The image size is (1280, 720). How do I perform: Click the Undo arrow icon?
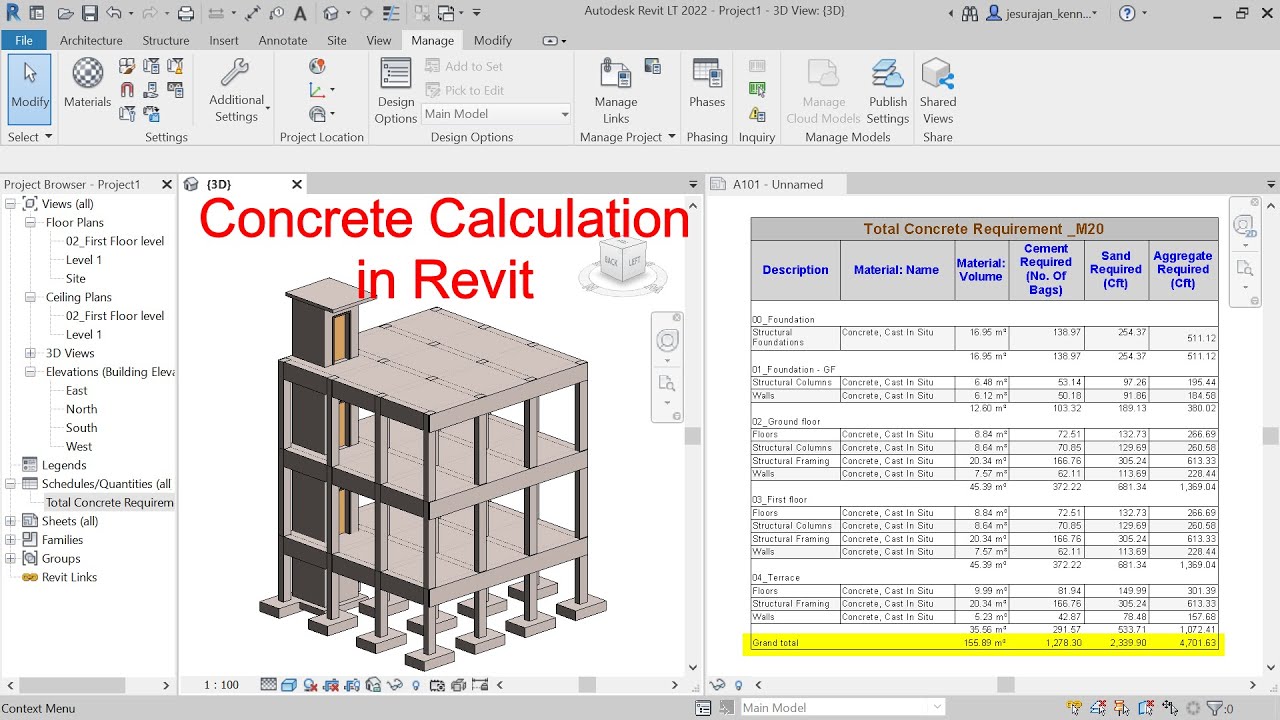point(113,14)
